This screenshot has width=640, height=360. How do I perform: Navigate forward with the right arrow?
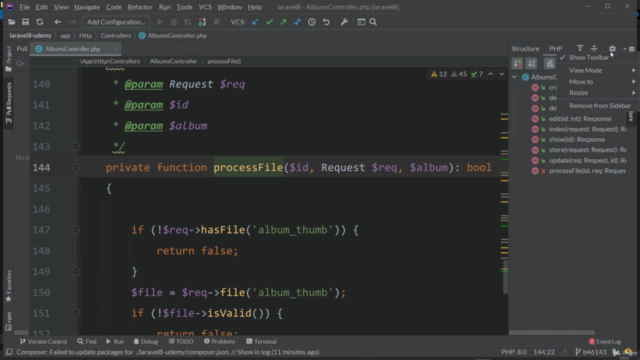[72, 22]
